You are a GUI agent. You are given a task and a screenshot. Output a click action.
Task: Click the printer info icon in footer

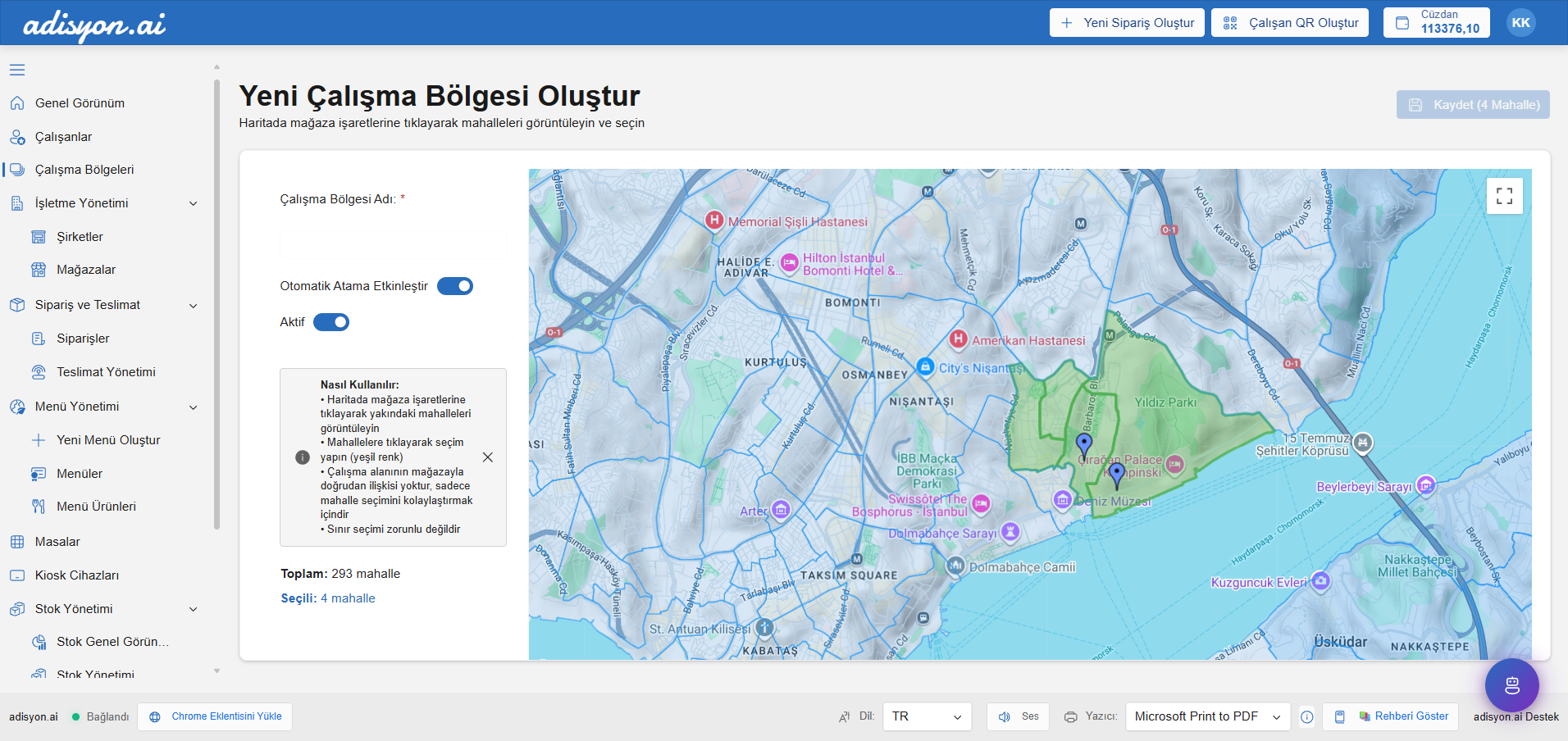coord(1307,717)
